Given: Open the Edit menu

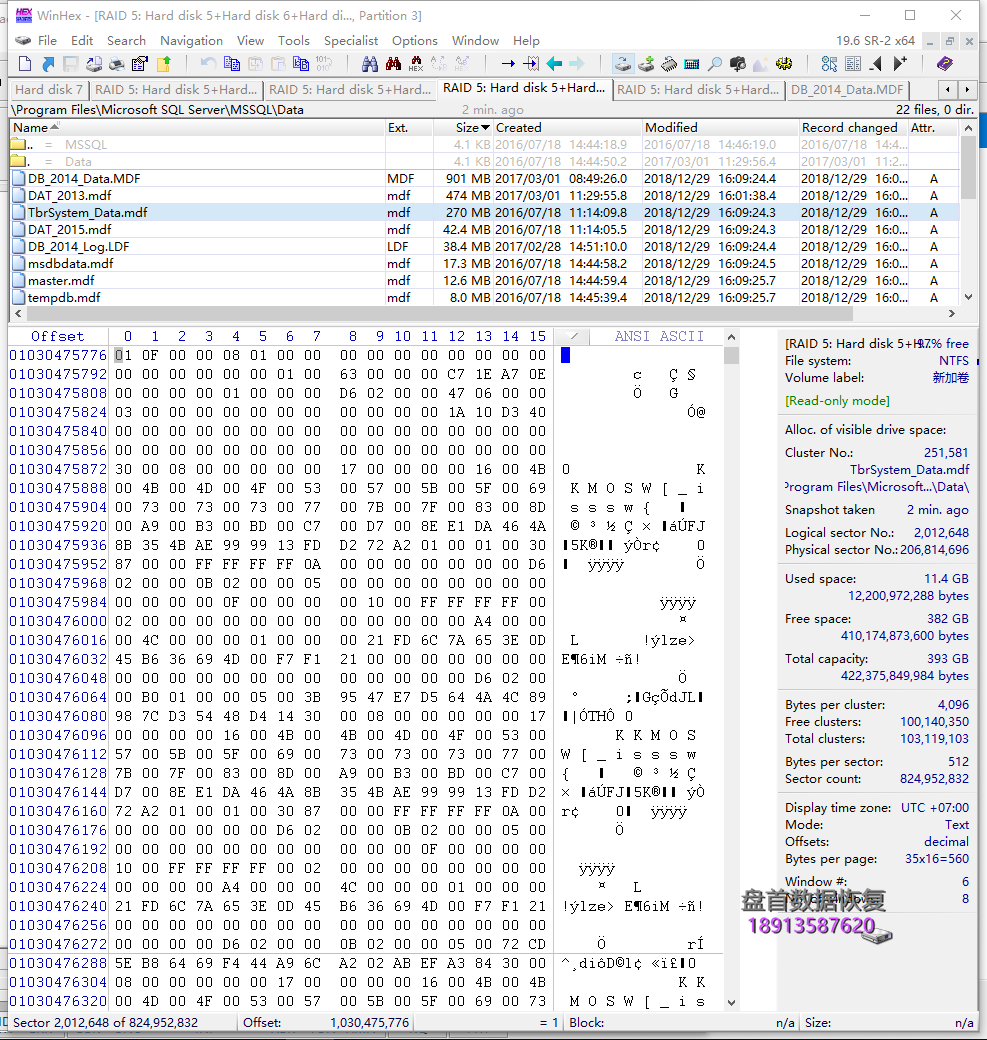Looking at the screenshot, I should click(x=82, y=40).
